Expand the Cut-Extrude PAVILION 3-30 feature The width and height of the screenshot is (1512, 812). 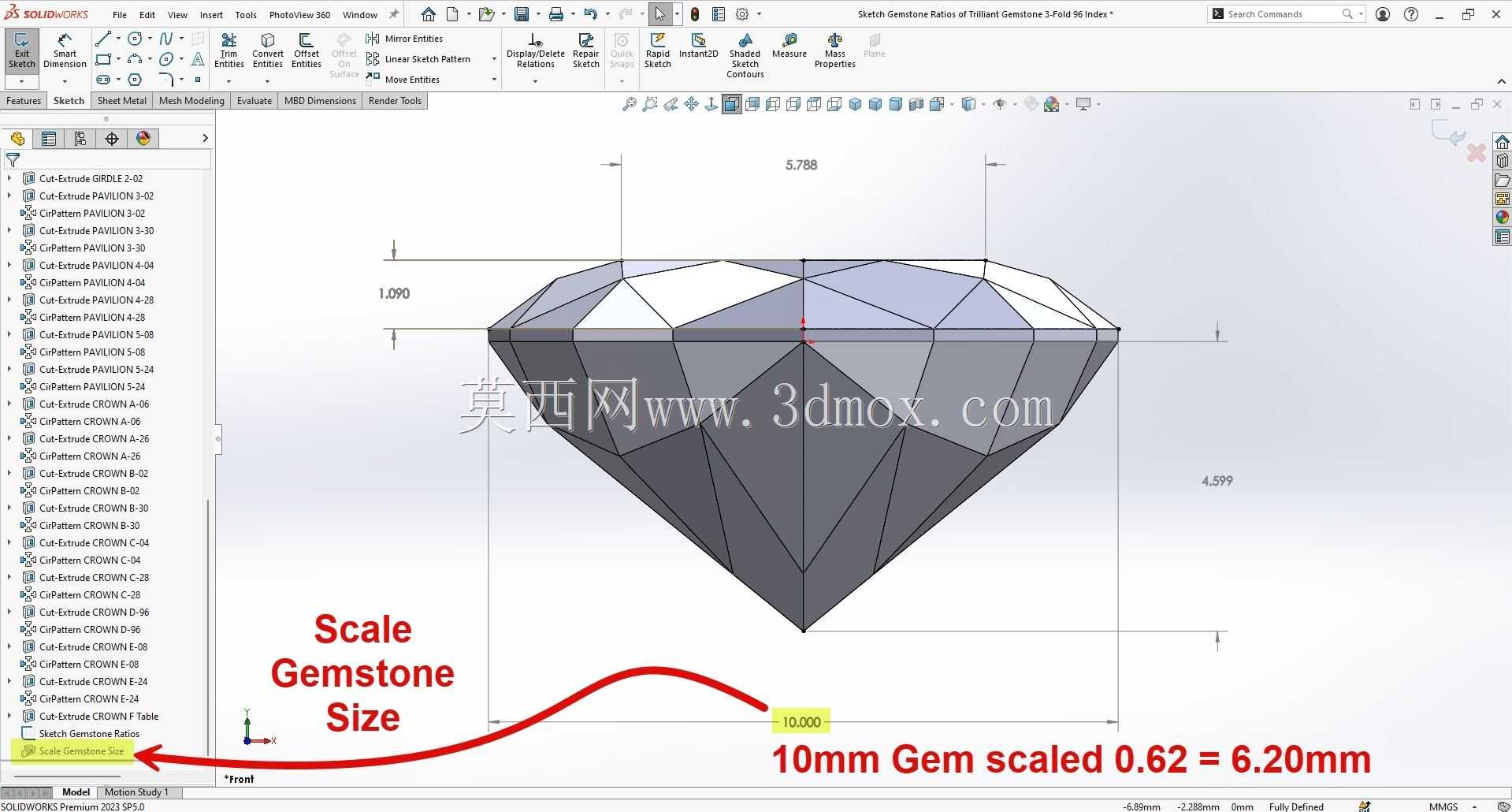click(x=9, y=230)
